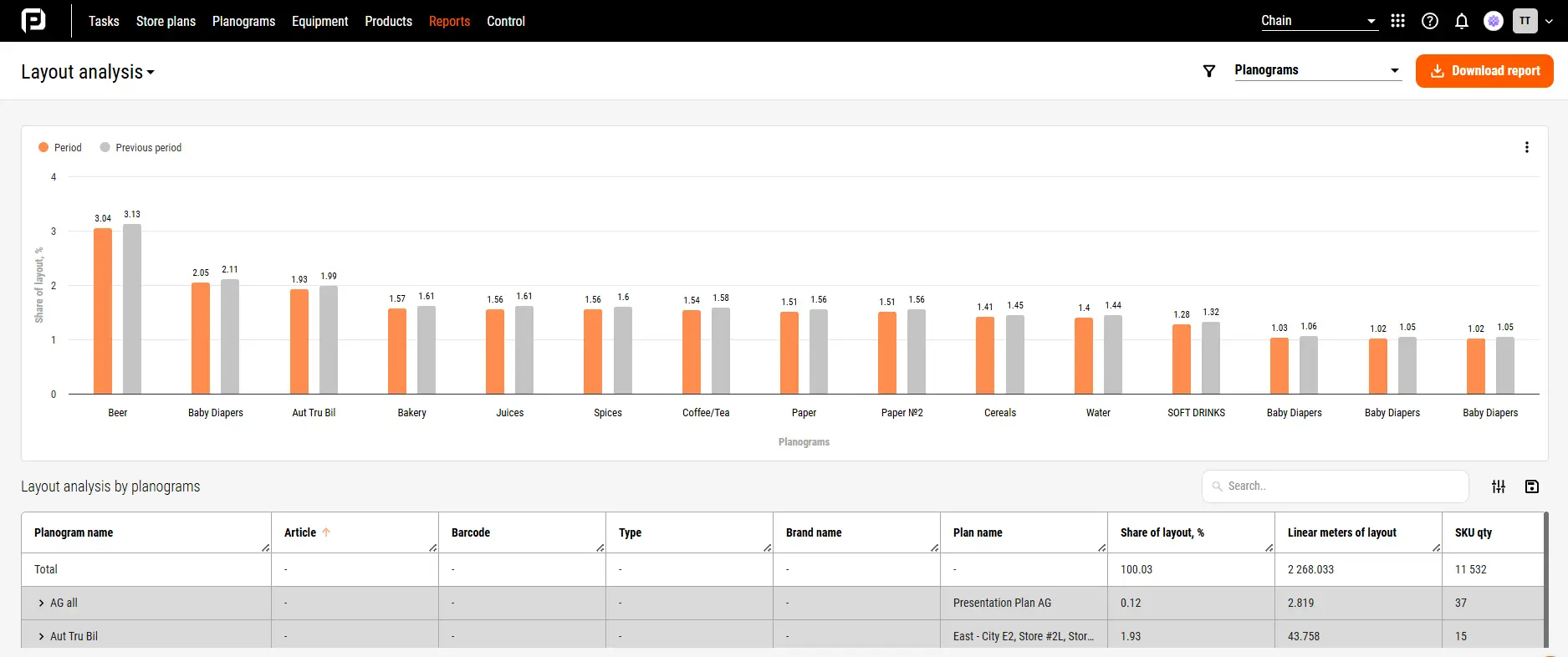Click the purple assistant avatar icon
This screenshot has height=657, width=1568.
[1493, 21]
